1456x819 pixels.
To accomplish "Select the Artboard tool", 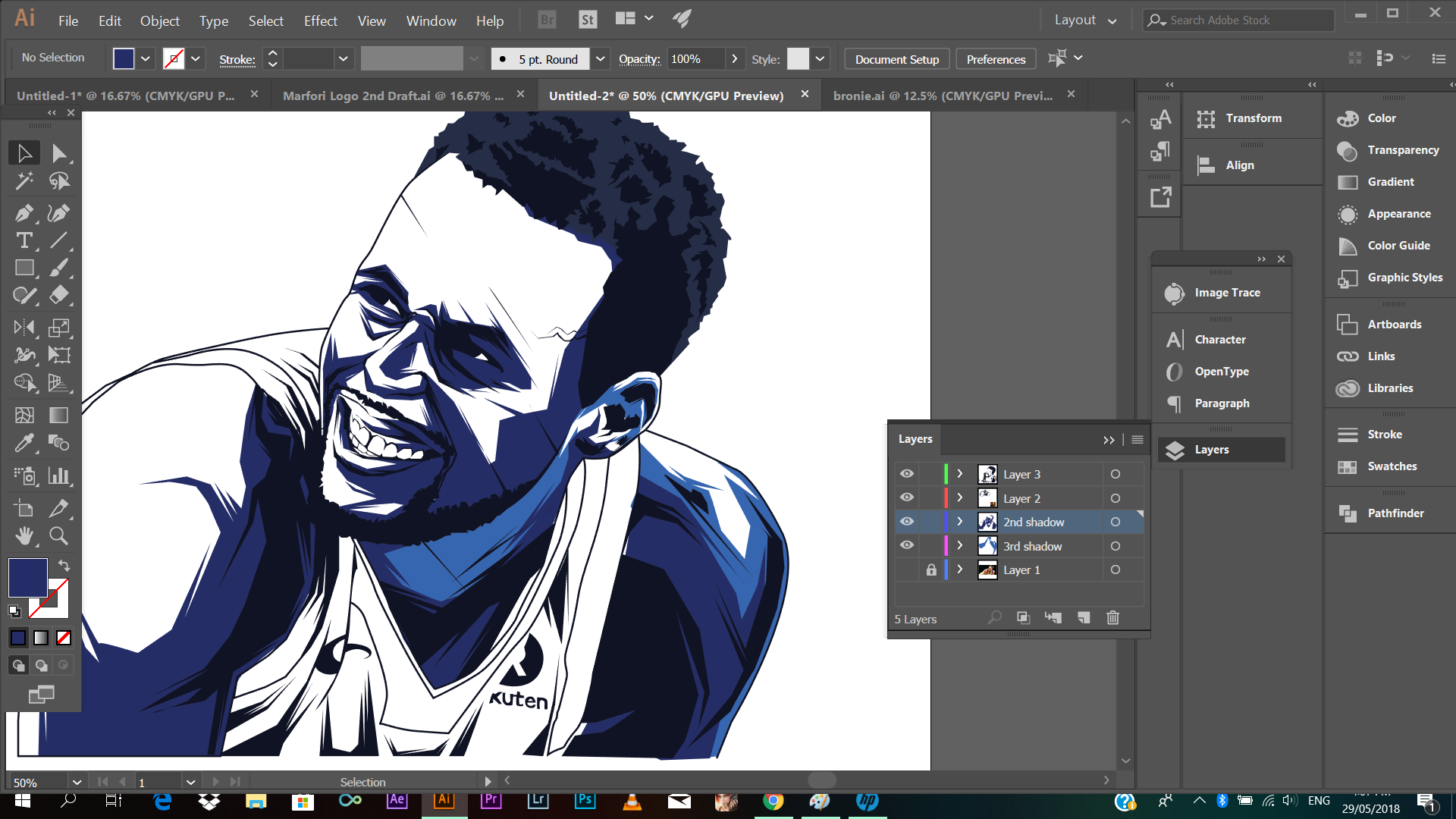I will coord(24,509).
